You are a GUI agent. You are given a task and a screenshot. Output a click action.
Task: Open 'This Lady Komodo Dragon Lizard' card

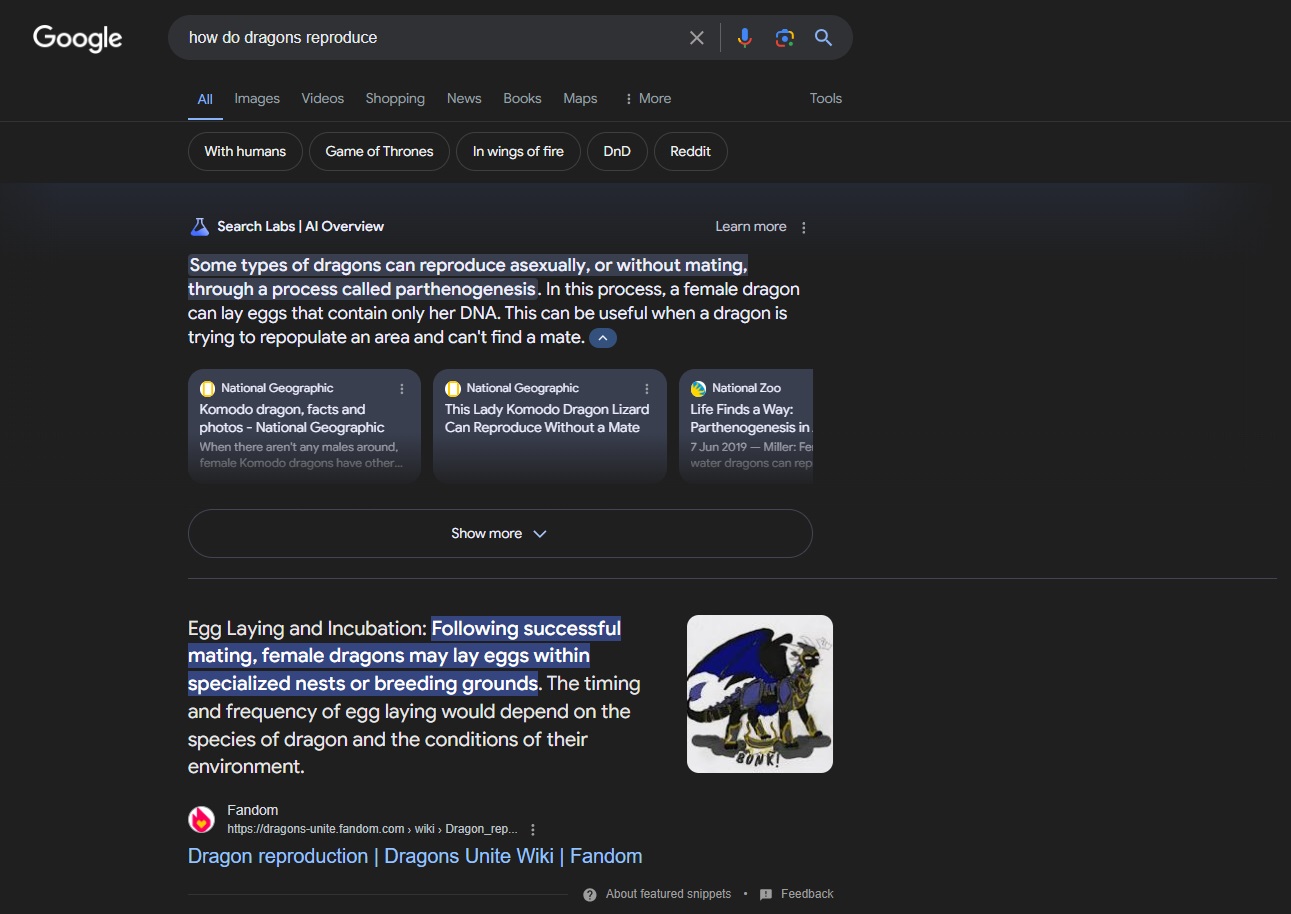coord(549,427)
